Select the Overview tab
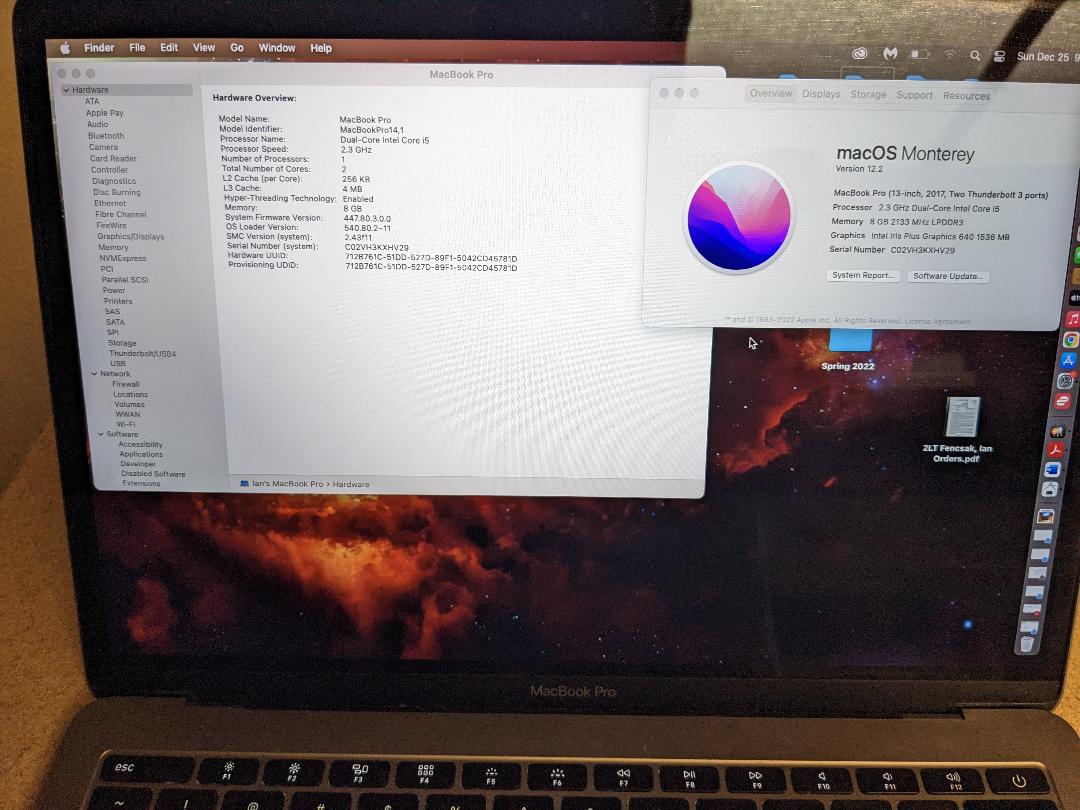This screenshot has width=1080, height=810. pyautogui.click(x=771, y=94)
